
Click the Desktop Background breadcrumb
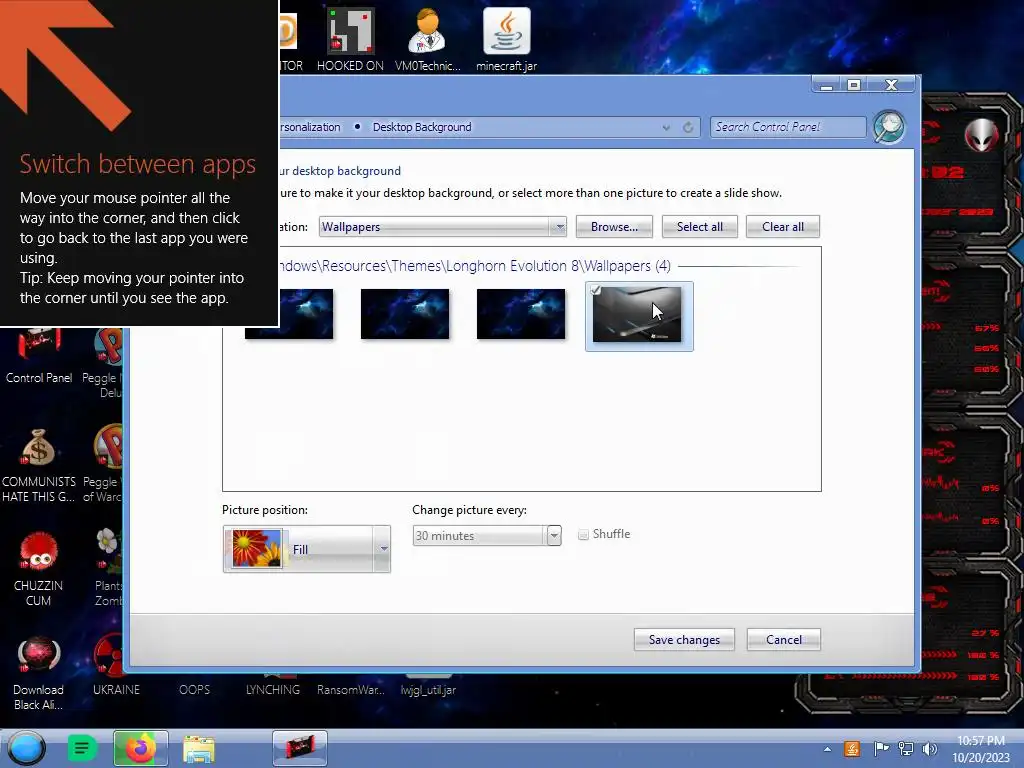coord(422,127)
